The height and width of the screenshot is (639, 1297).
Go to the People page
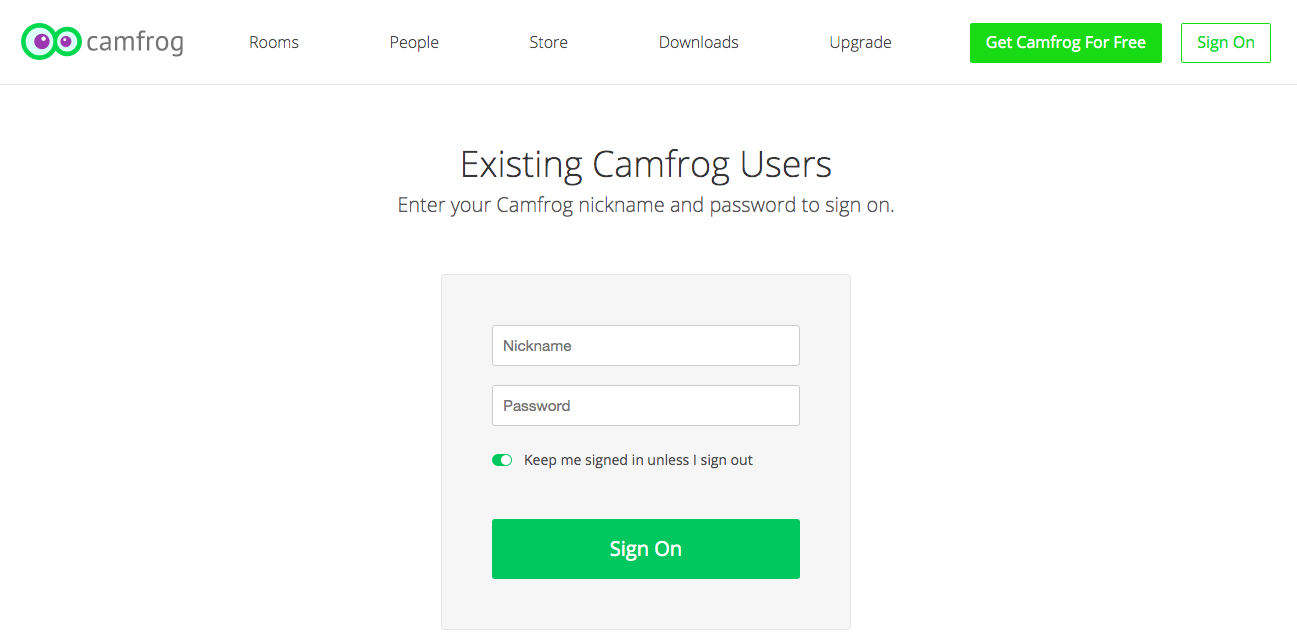click(x=414, y=42)
